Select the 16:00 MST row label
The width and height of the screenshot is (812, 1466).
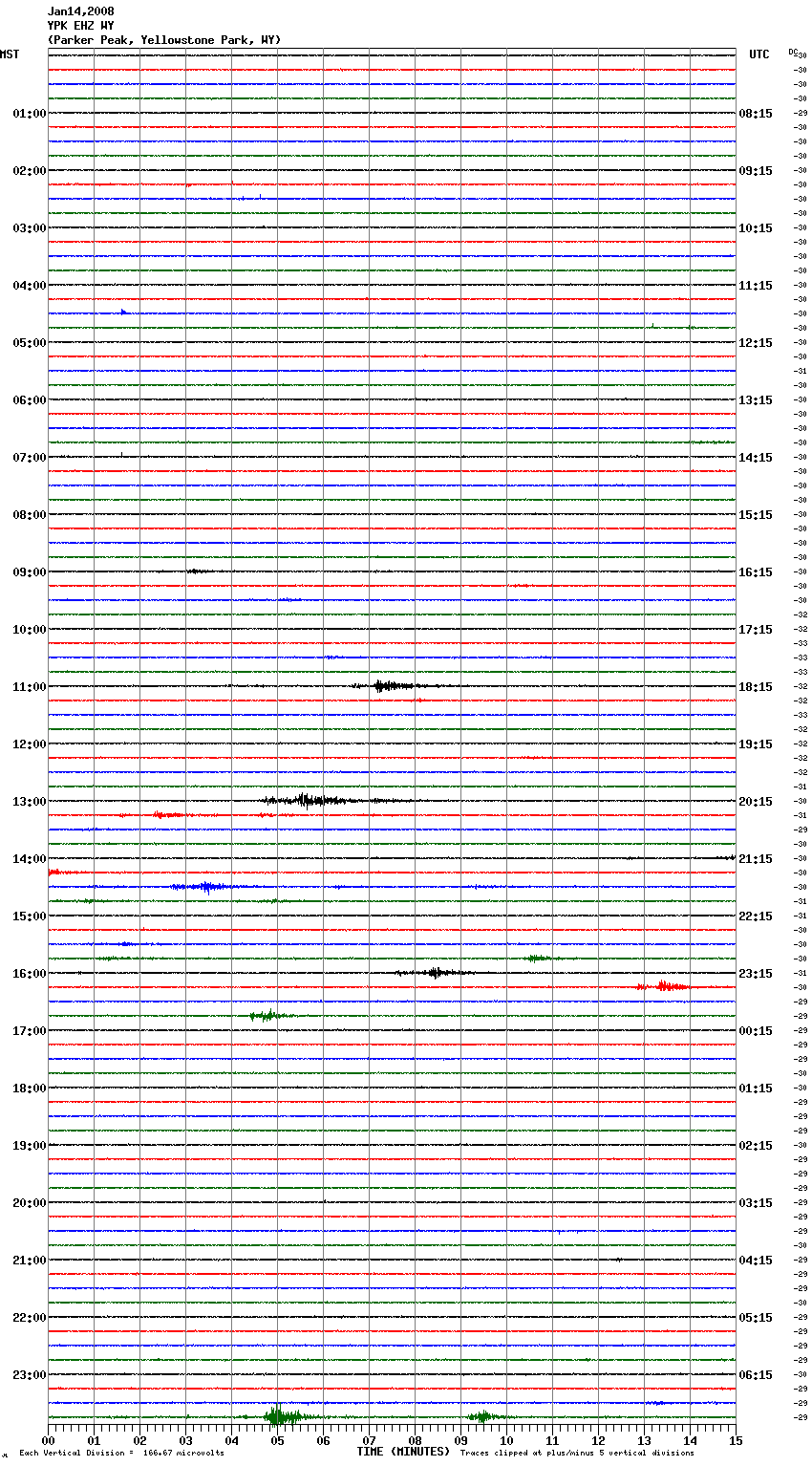tap(30, 974)
